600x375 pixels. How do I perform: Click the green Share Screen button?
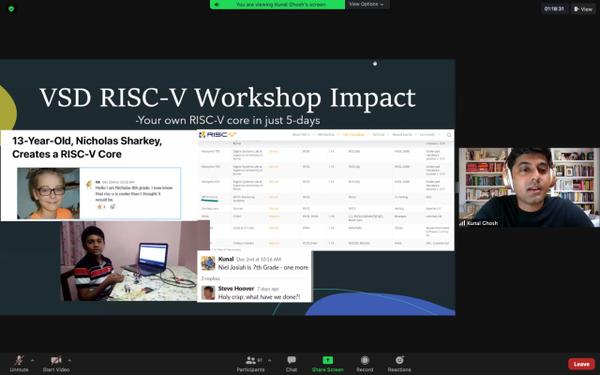coord(328,363)
